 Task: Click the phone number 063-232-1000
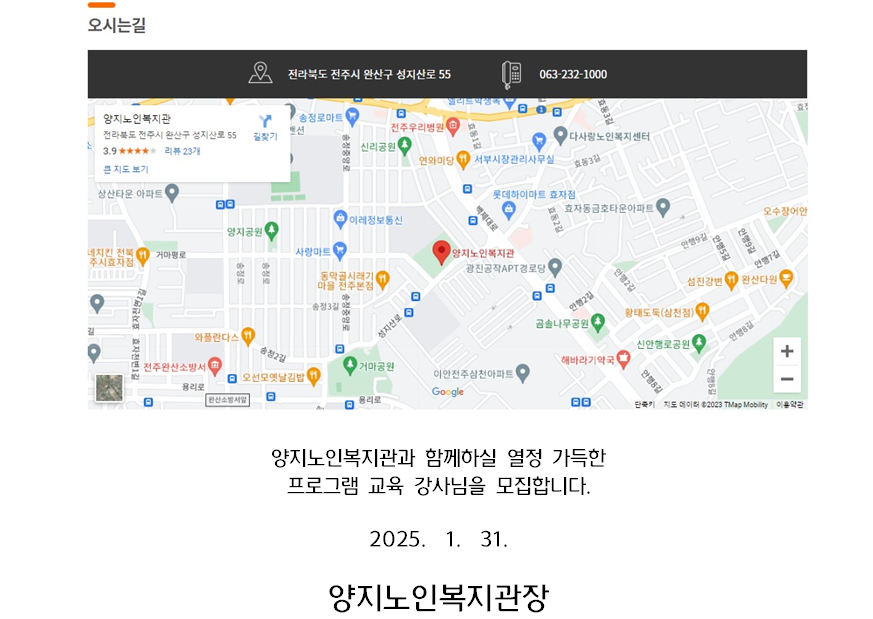[x=573, y=75]
